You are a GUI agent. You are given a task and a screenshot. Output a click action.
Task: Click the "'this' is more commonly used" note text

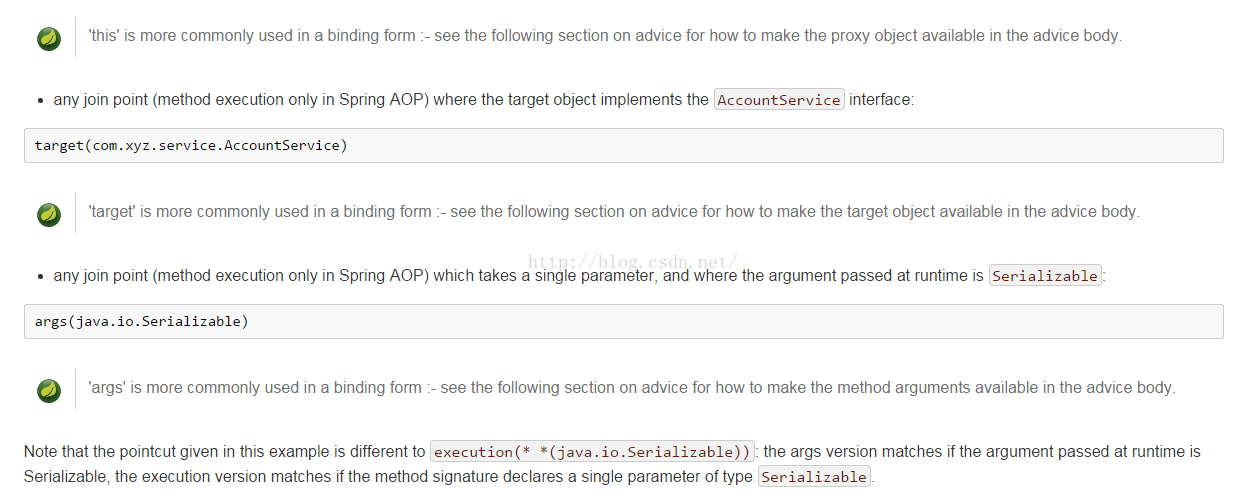tap(605, 36)
